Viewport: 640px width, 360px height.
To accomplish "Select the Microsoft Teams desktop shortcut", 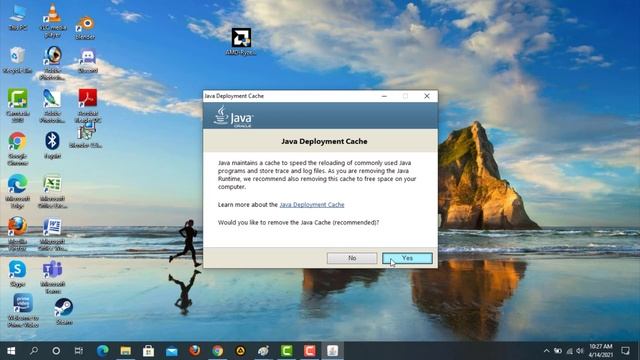I will pyautogui.click(x=53, y=277).
